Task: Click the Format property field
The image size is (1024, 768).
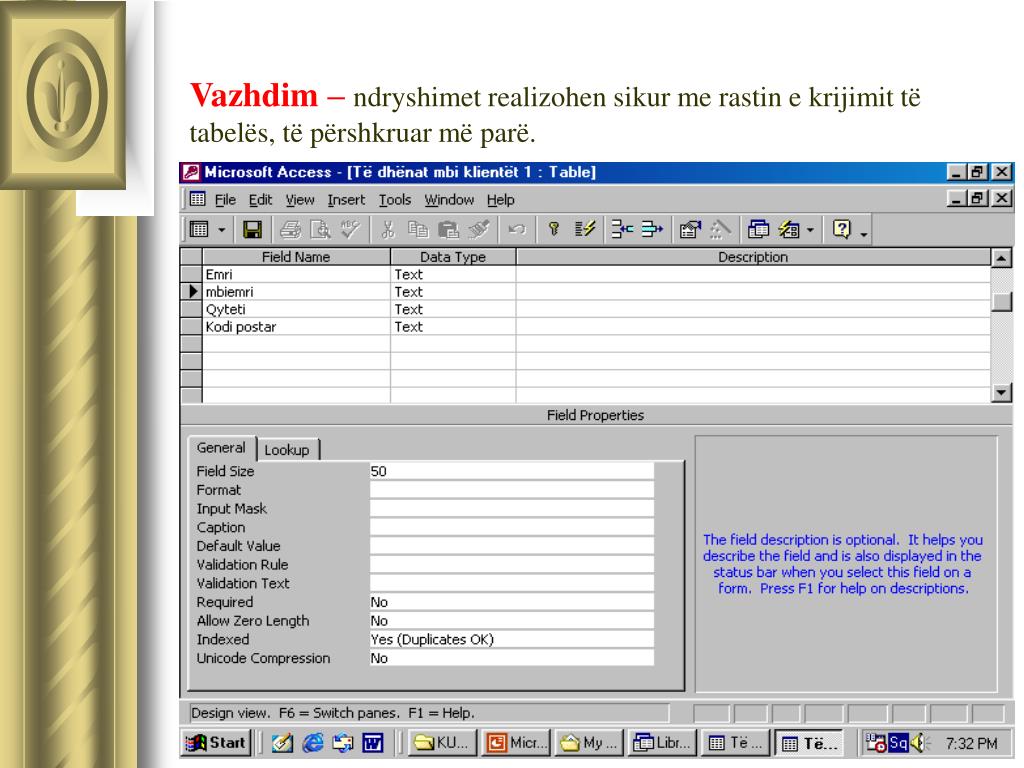Action: click(511, 490)
